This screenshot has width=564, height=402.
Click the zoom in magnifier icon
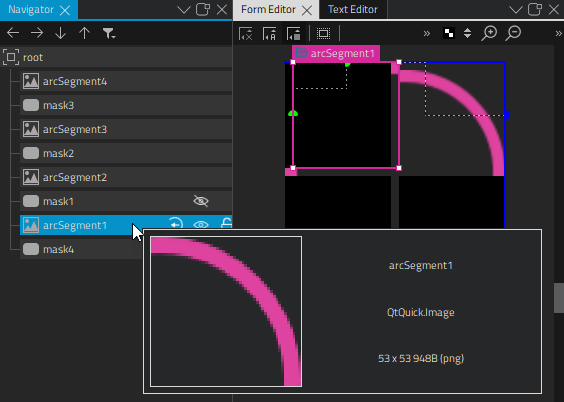[489, 33]
